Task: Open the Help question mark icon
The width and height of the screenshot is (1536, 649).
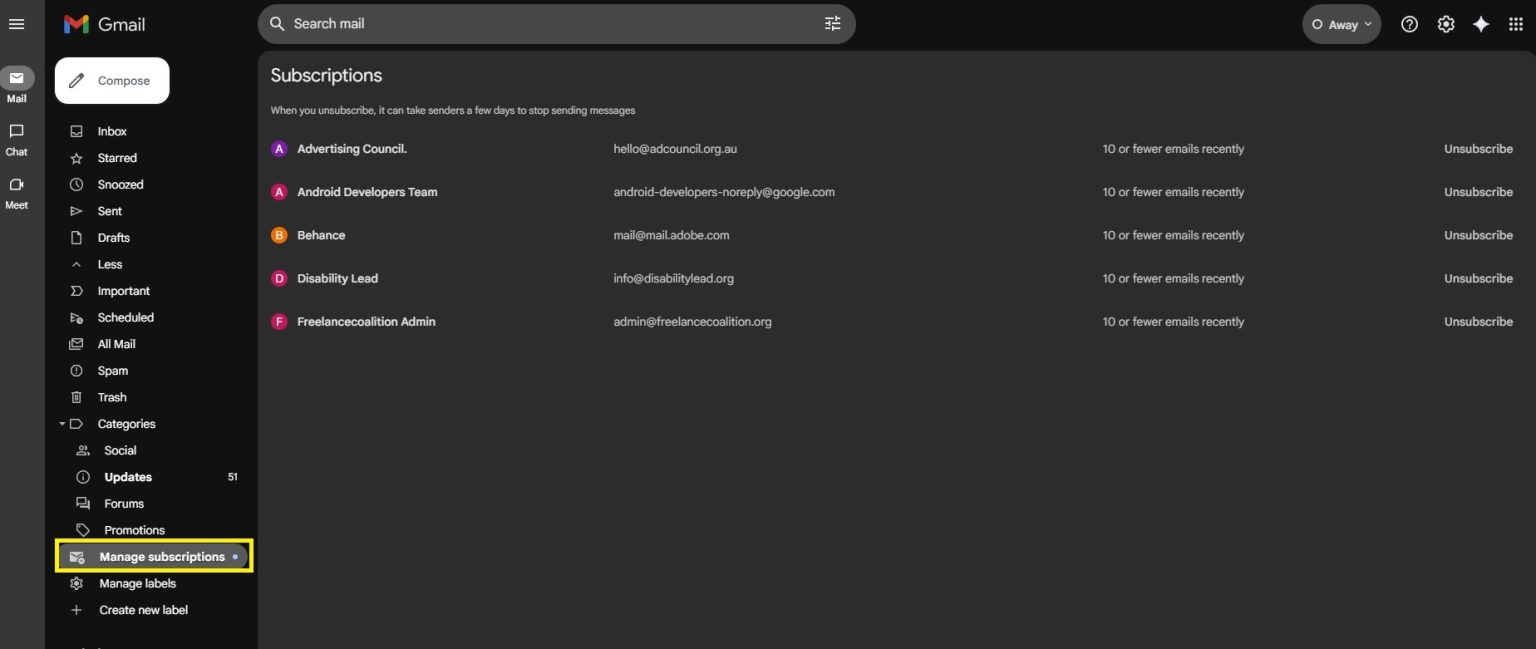Action: click(1409, 24)
